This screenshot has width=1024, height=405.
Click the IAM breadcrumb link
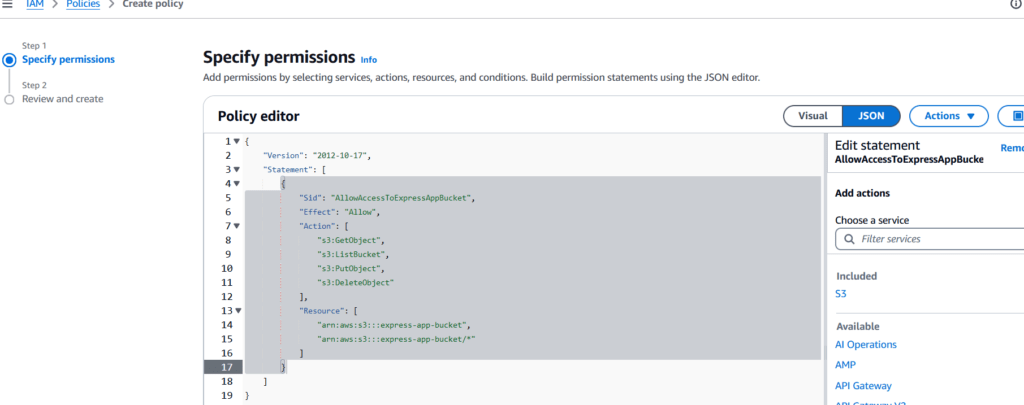pos(35,4)
